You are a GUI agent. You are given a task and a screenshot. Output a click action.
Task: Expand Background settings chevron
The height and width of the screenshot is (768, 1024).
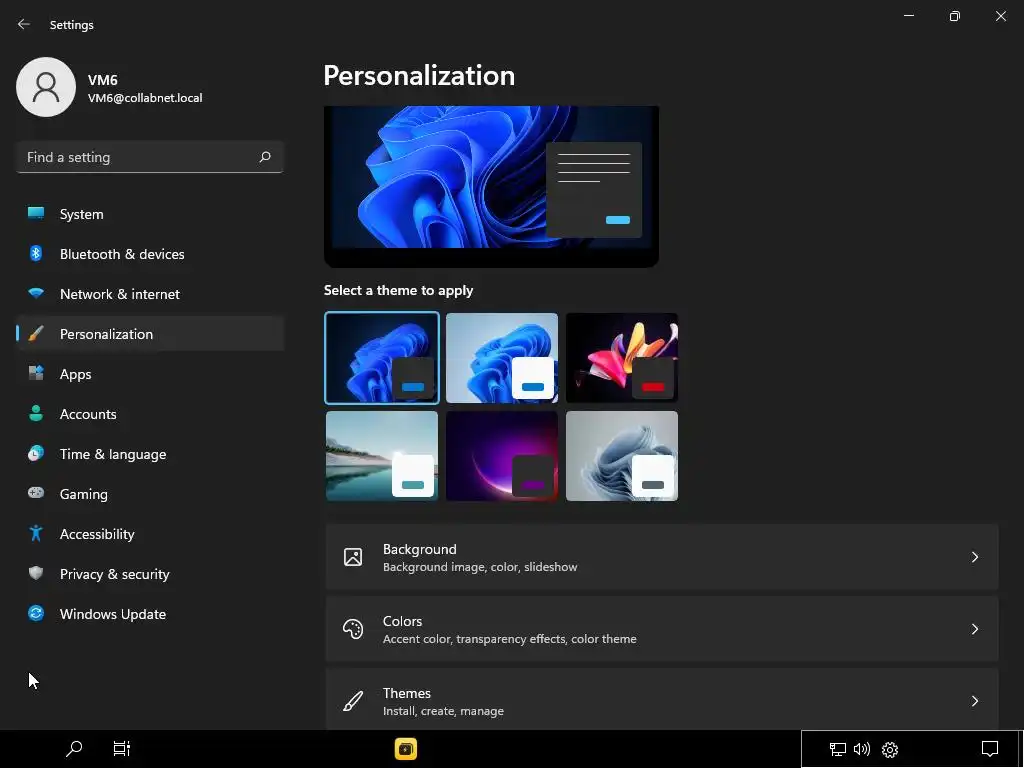[974, 557]
